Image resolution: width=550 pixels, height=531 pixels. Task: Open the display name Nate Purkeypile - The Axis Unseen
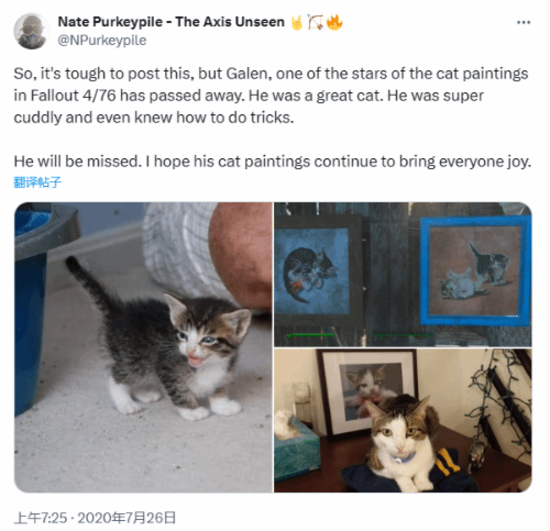(x=171, y=22)
